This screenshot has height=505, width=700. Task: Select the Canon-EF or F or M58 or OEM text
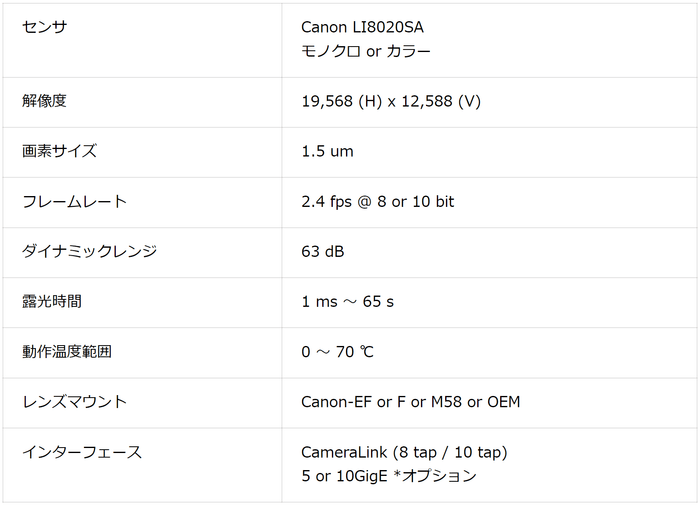[410, 401]
